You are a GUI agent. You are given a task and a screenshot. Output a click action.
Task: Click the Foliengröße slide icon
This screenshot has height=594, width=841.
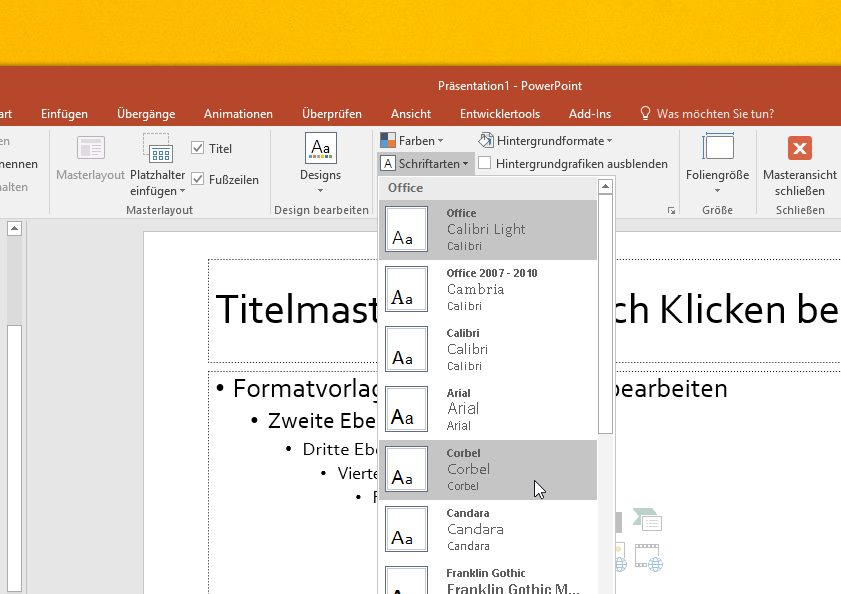click(x=718, y=146)
